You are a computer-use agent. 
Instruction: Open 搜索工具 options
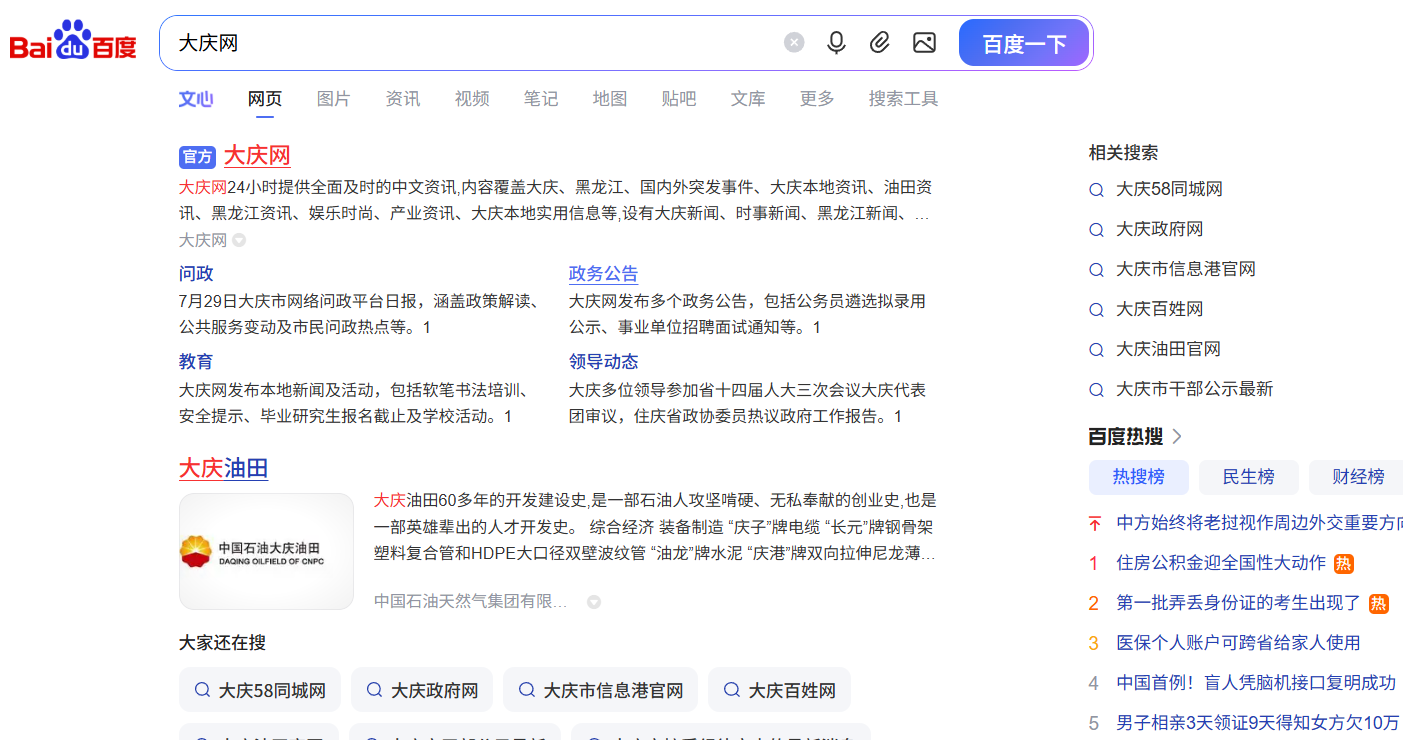pyautogui.click(x=903, y=99)
